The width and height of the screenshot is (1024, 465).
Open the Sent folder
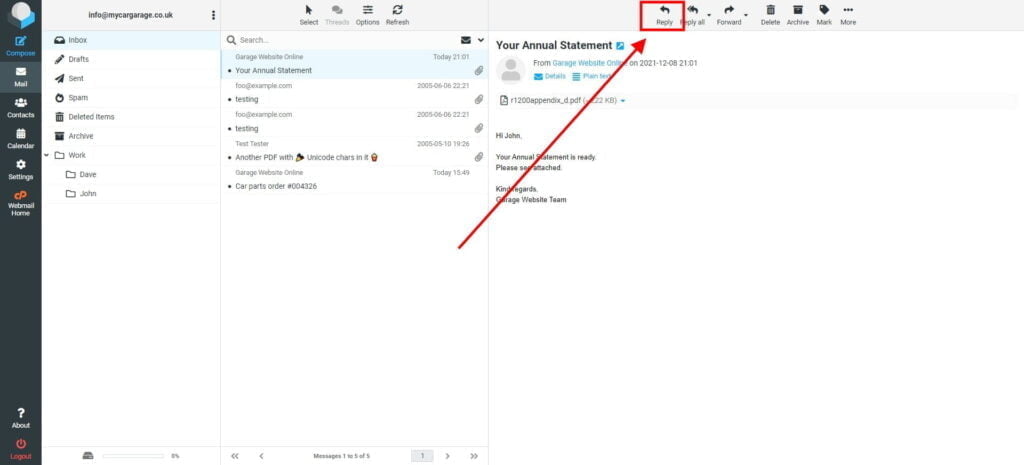131,78
